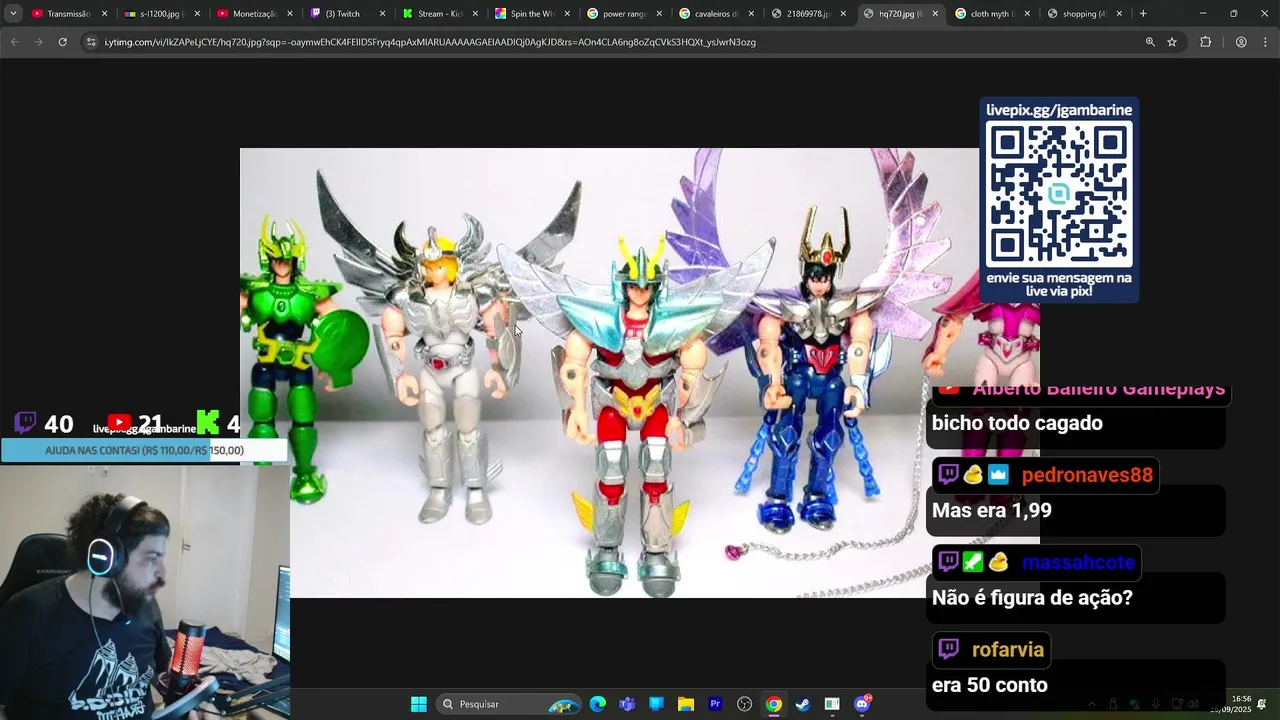Open the page zoom magnifier icon

pyautogui.click(x=1150, y=42)
